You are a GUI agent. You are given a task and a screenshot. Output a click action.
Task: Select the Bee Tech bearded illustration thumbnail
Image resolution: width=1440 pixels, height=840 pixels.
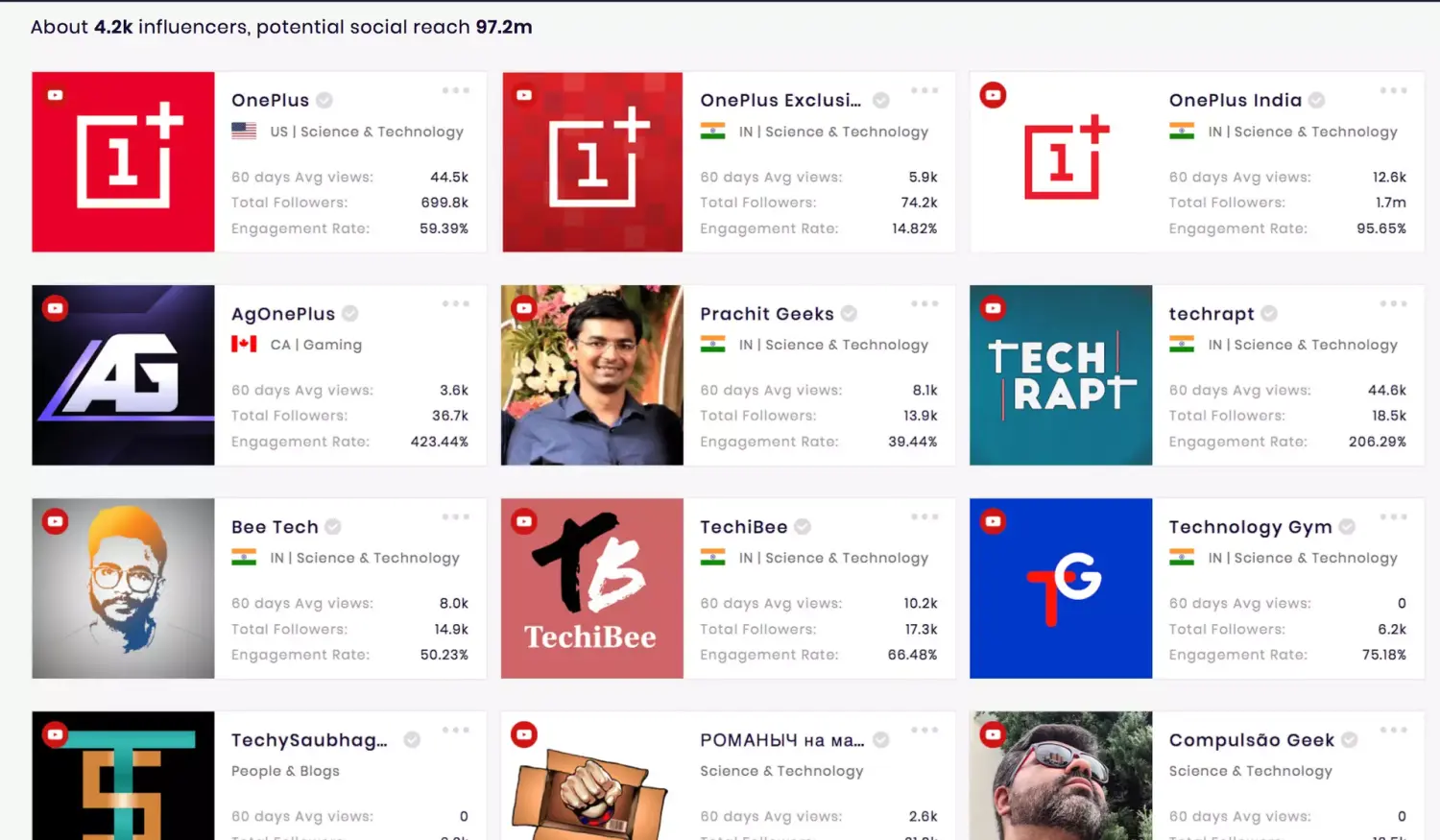pos(123,588)
